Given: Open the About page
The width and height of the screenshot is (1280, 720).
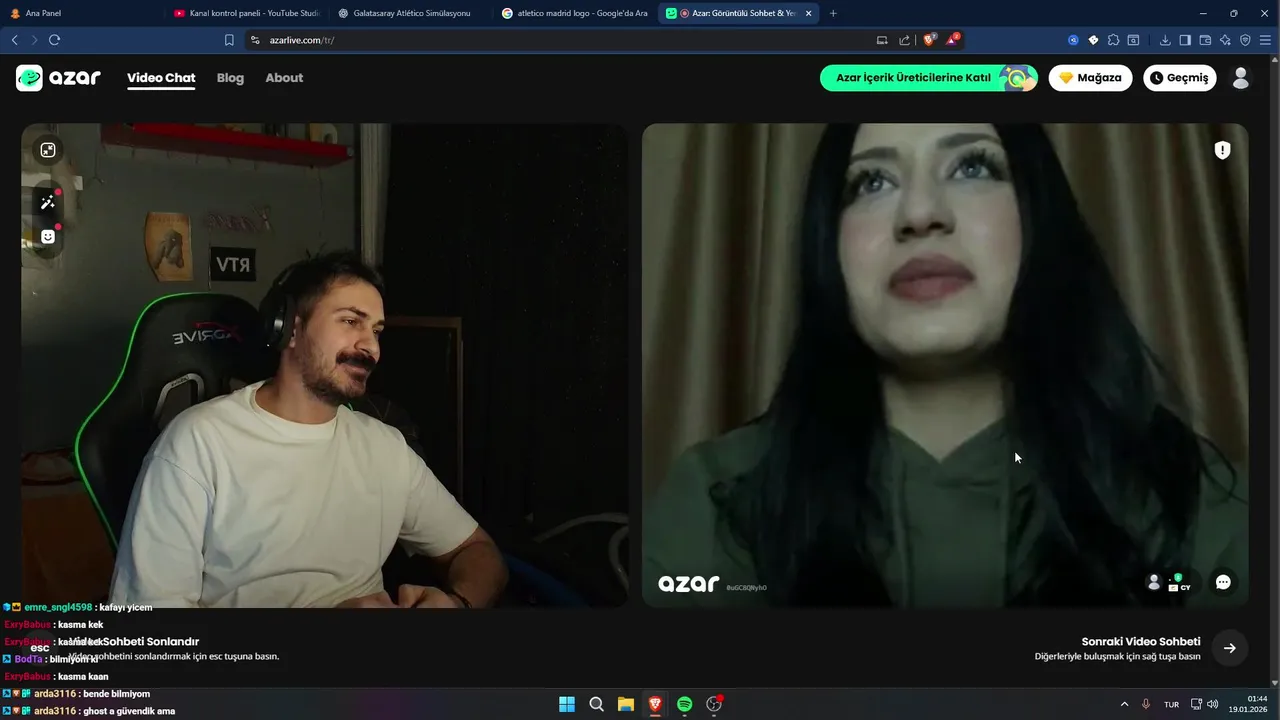Looking at the screenshot, I should pos(284,78).
